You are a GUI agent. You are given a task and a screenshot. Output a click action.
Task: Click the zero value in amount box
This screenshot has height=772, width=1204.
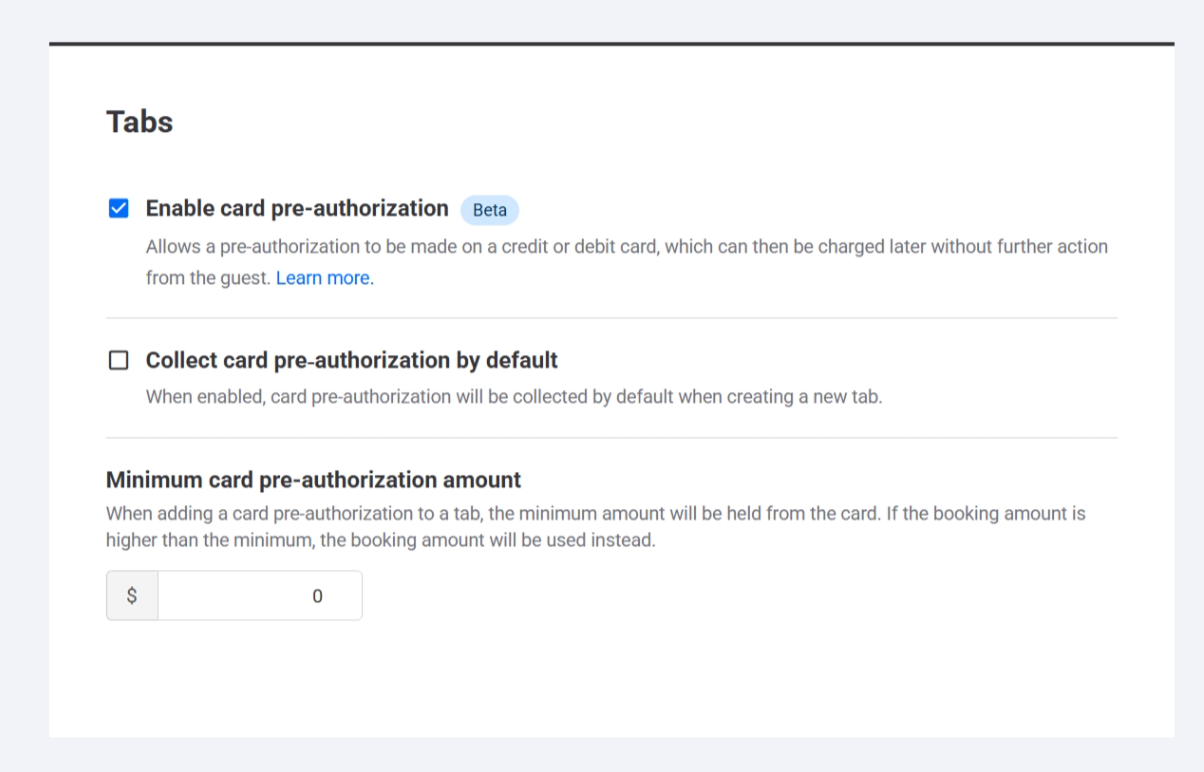[317, 595]
